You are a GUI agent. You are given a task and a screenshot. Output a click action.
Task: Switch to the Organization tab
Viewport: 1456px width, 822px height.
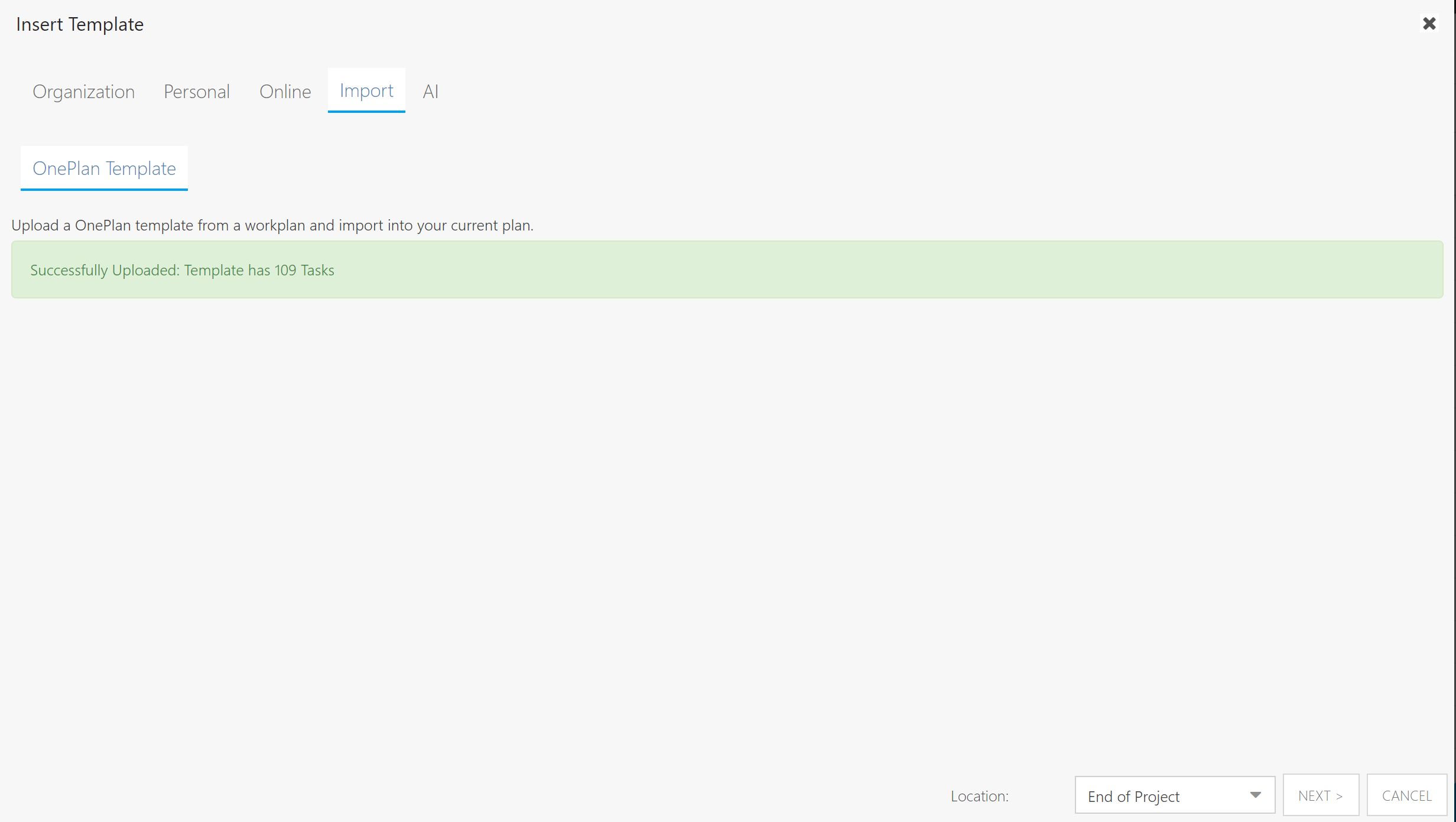click(84, 91)
